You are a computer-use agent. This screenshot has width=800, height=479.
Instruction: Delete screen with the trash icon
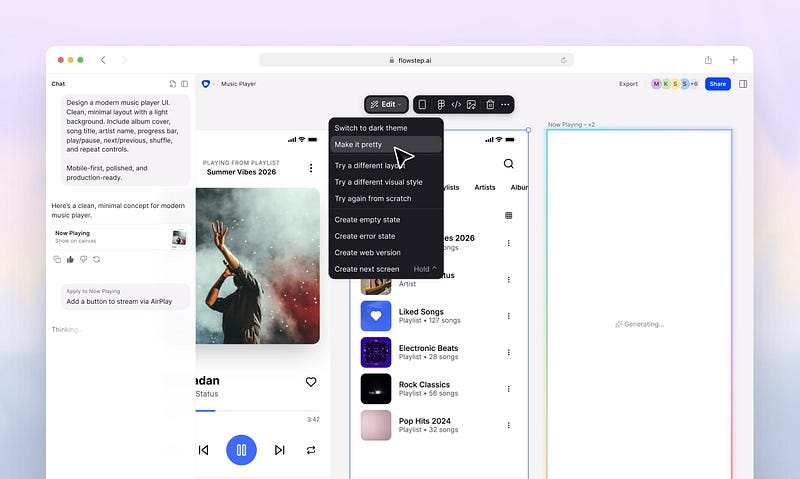click(x=490, y=104)
